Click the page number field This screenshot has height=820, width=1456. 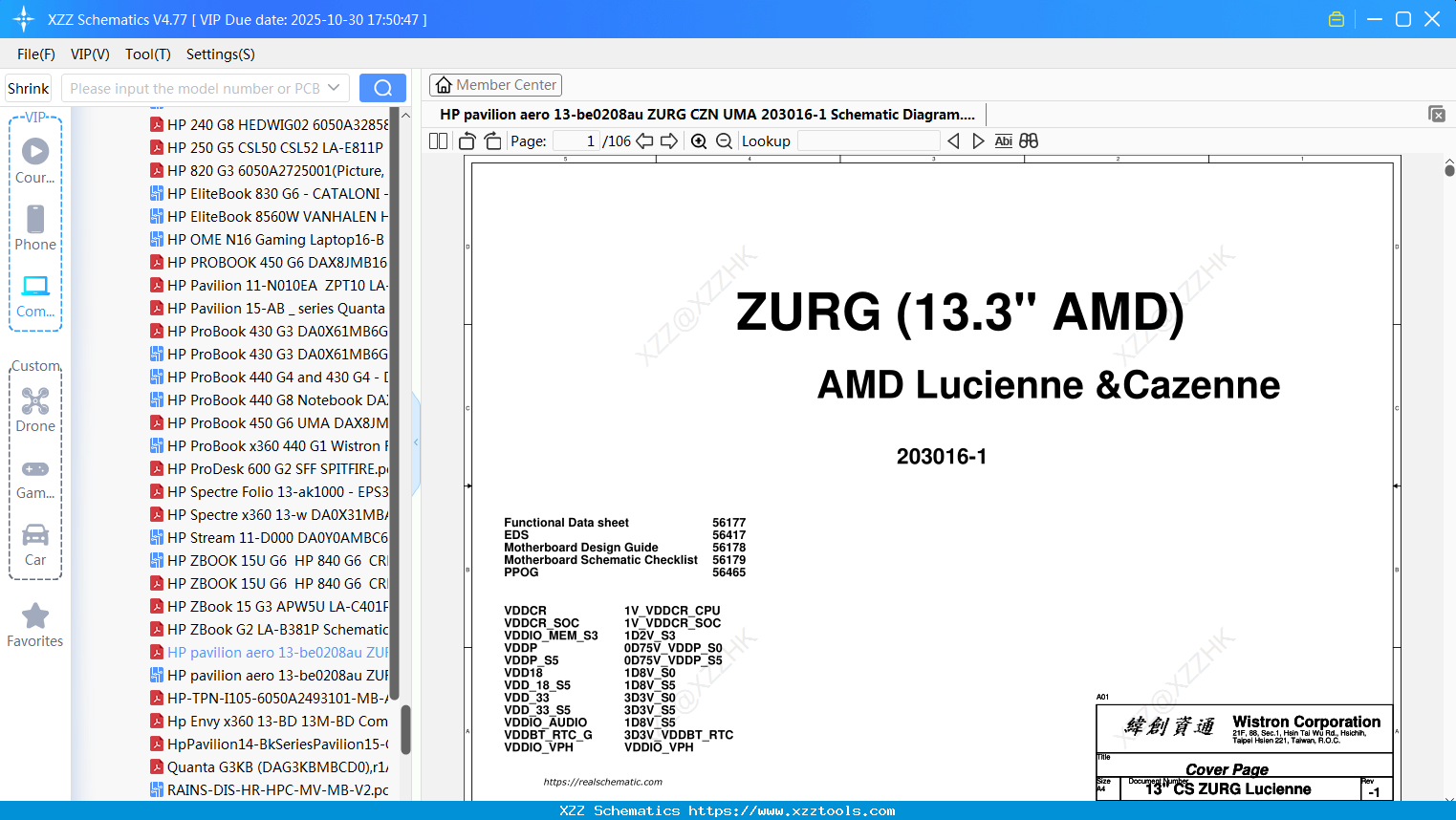[x=576, y=140]
